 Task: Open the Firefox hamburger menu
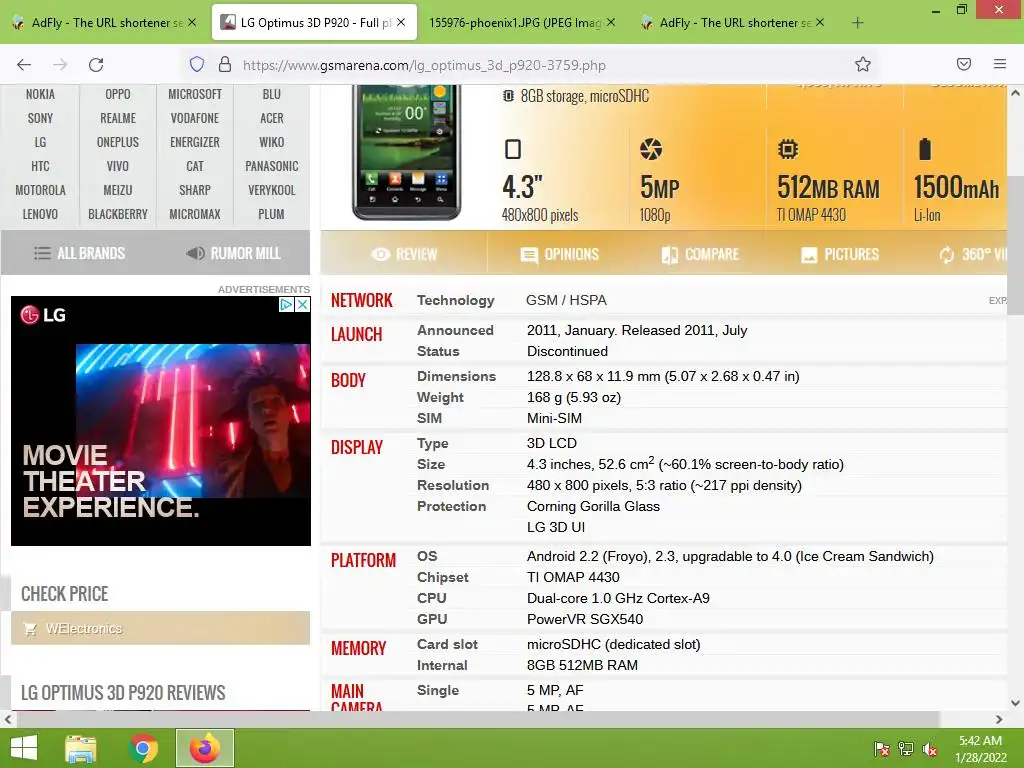tap(1000, 64)
